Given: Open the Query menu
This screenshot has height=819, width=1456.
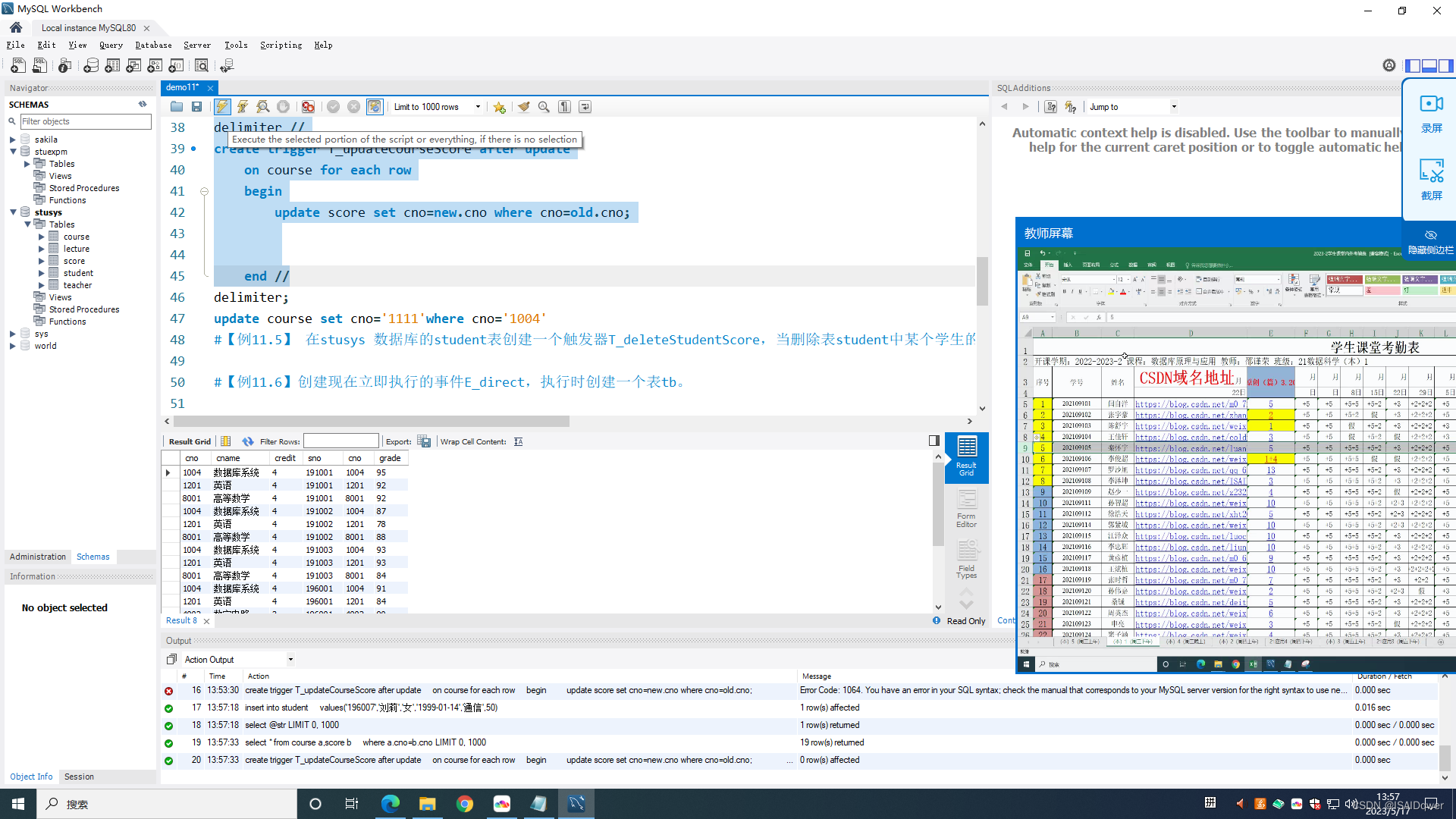Looking at the screenshot, I should pos(111,45).
